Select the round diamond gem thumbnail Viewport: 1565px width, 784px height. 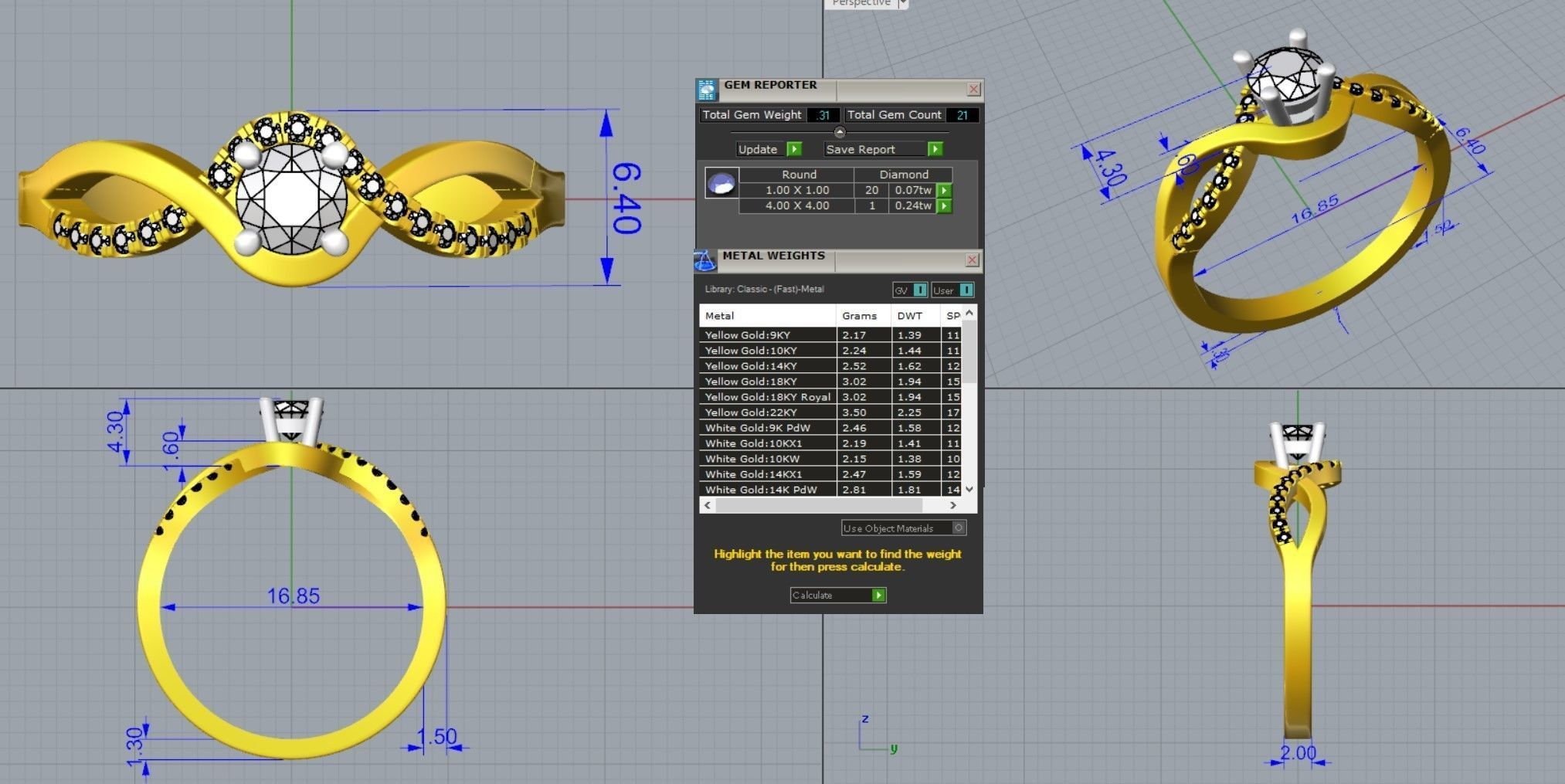tap(721, 184)
